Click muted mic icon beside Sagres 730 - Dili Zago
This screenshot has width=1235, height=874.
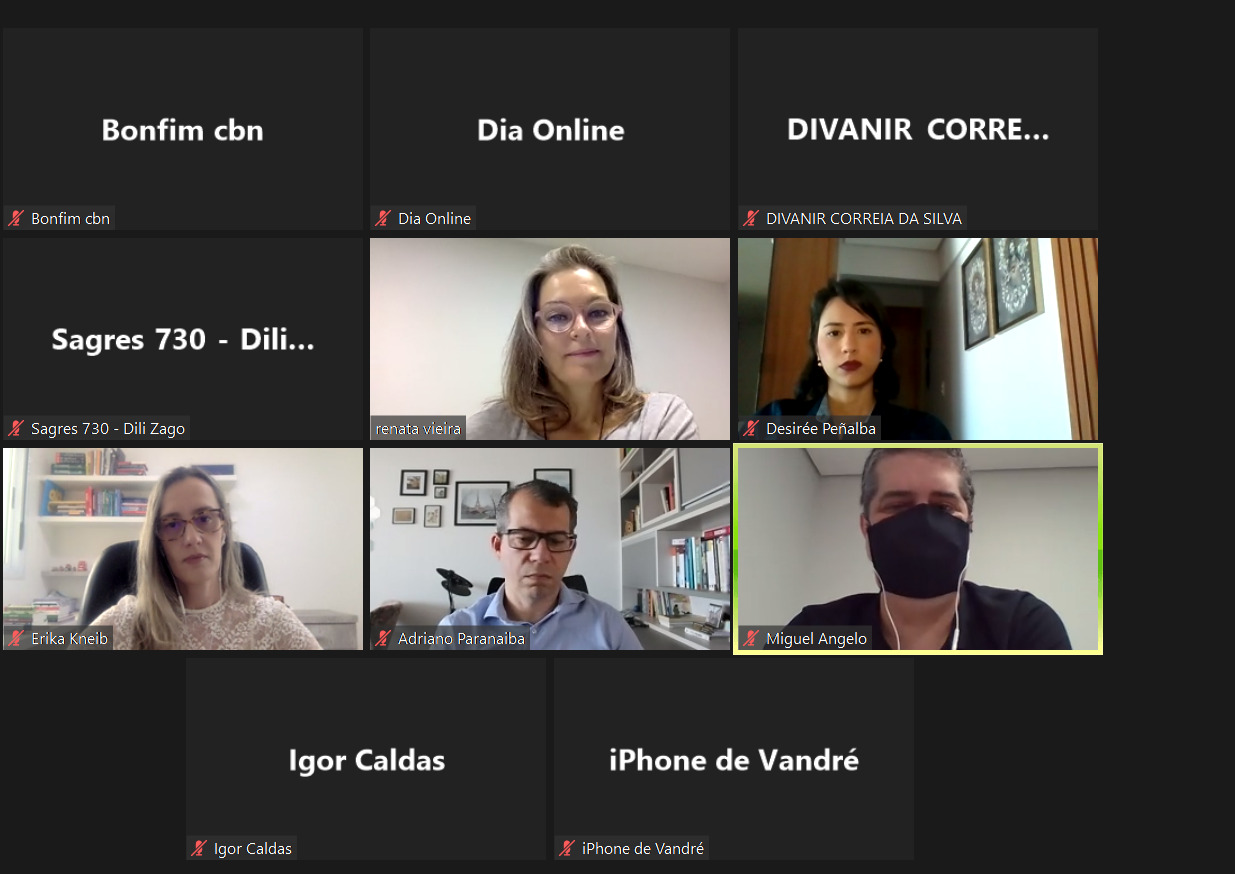click(x=16, y=428)
